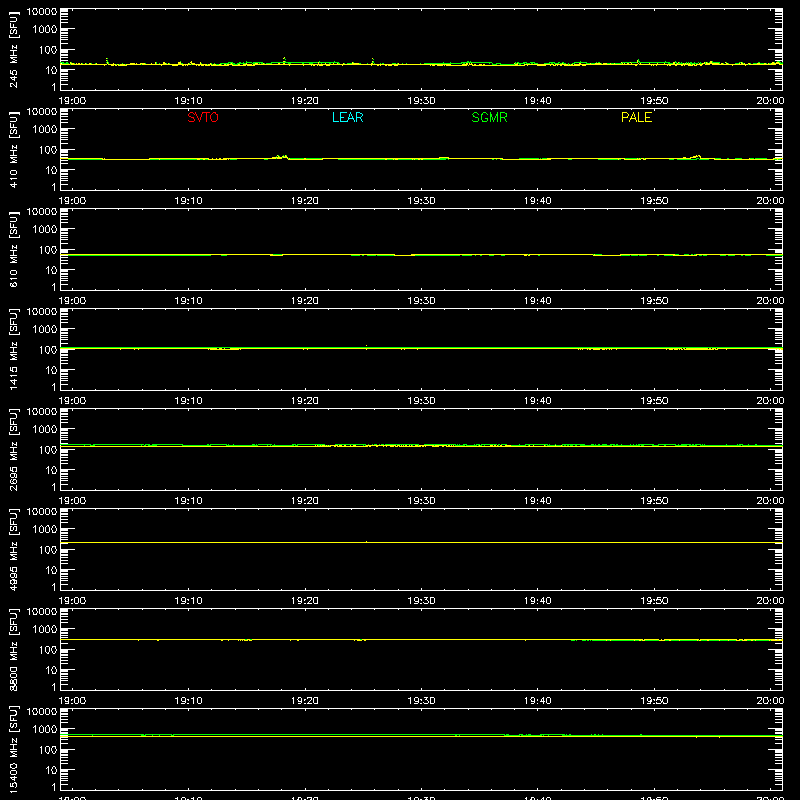Click the 19:00 label under 245 MHz plot
This screenshot has width=800, height=800.
pos(72,101)
